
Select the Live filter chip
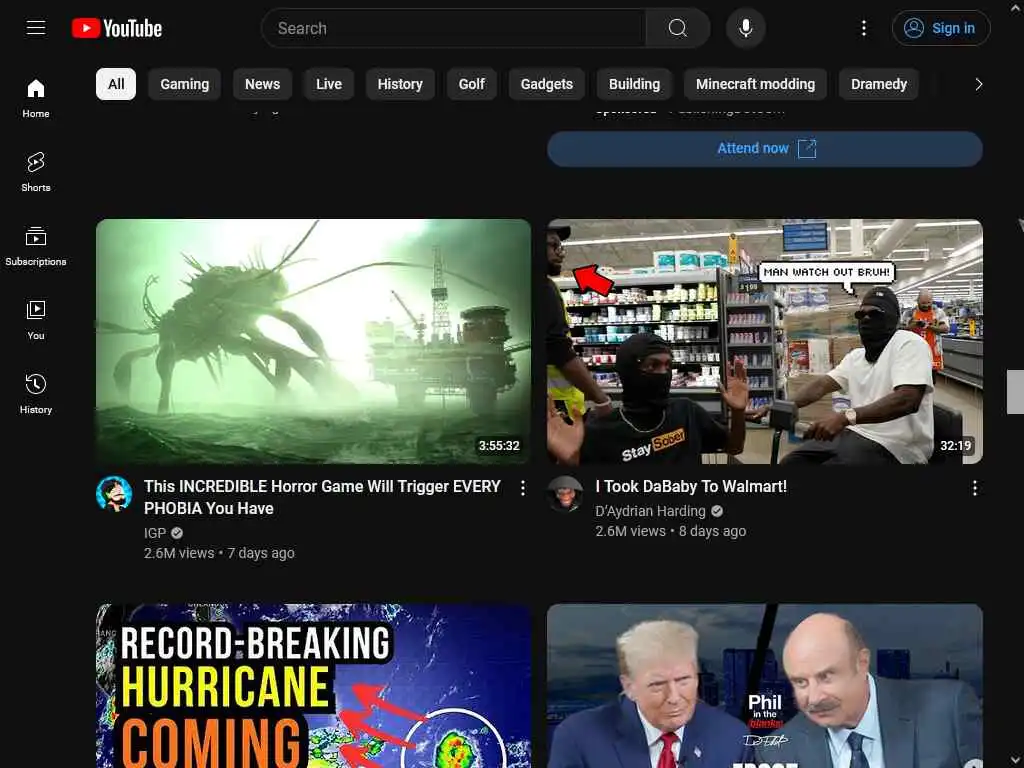click(x=329, y=84)
